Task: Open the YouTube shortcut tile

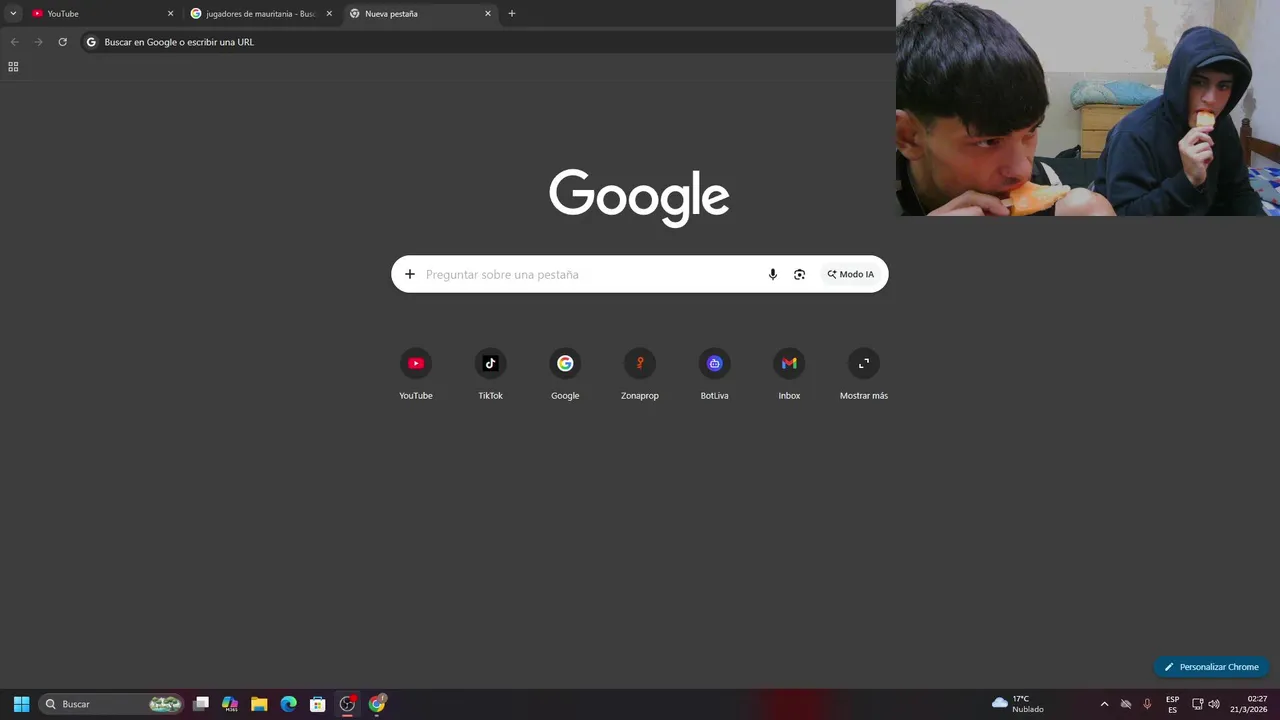Action: point(416,375)
